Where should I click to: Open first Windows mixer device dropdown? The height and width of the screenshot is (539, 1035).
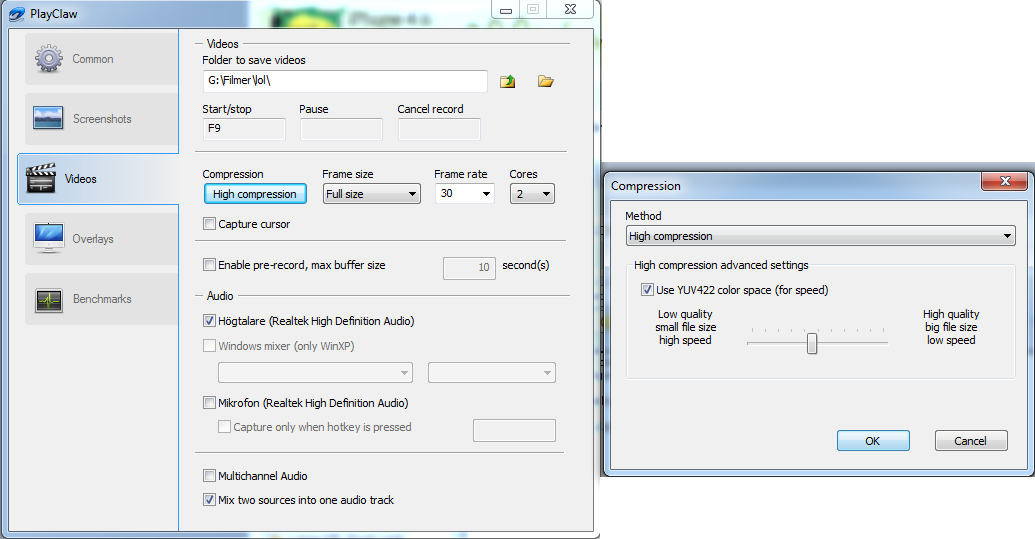click(x=316, y=373)
